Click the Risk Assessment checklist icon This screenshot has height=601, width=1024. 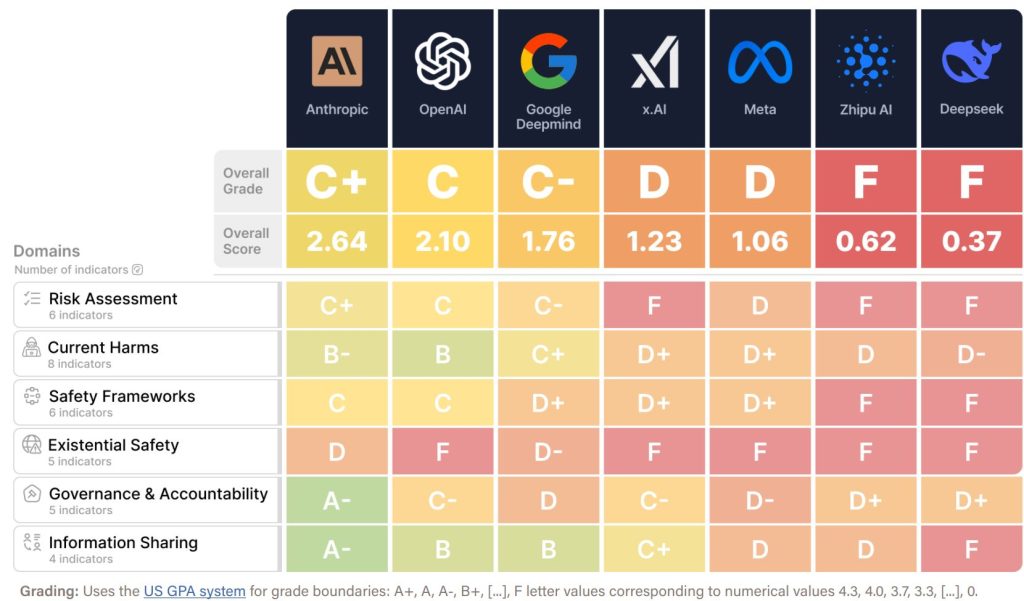pos(32,299)
